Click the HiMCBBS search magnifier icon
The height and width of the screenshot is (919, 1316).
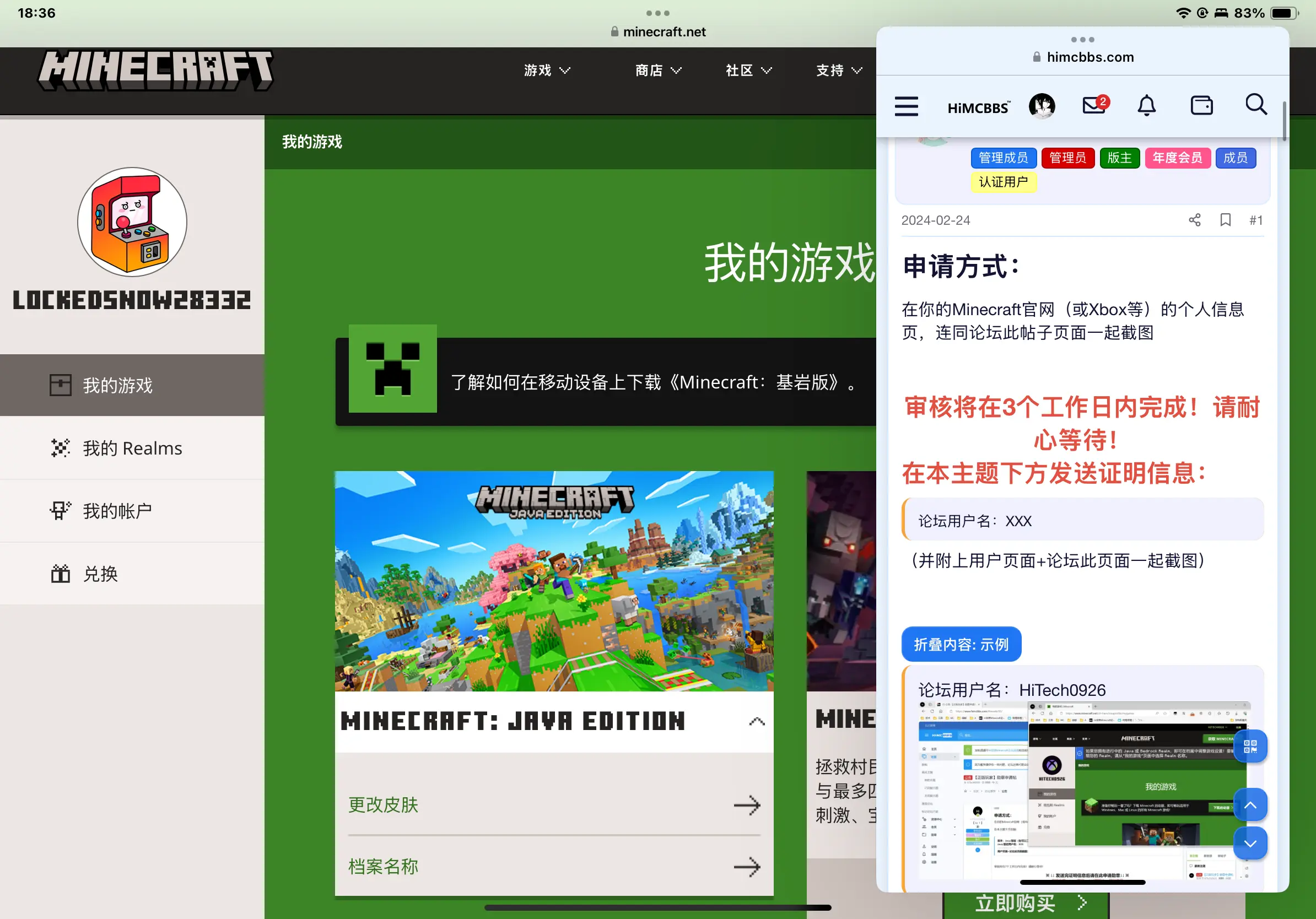coord(1256,105)
